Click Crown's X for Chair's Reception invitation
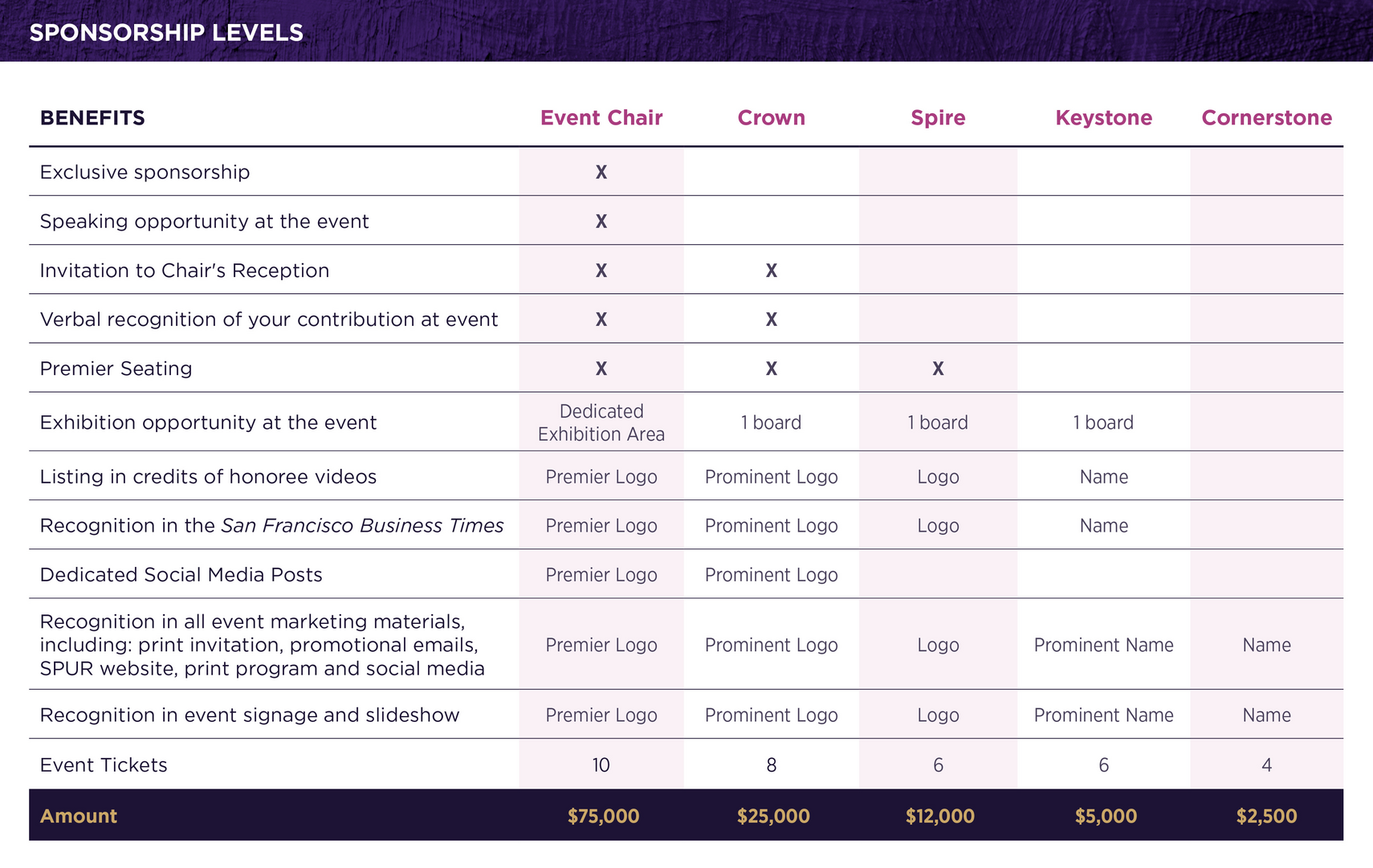The height and width of the screenshot is (868, 1373). [771, 271]
